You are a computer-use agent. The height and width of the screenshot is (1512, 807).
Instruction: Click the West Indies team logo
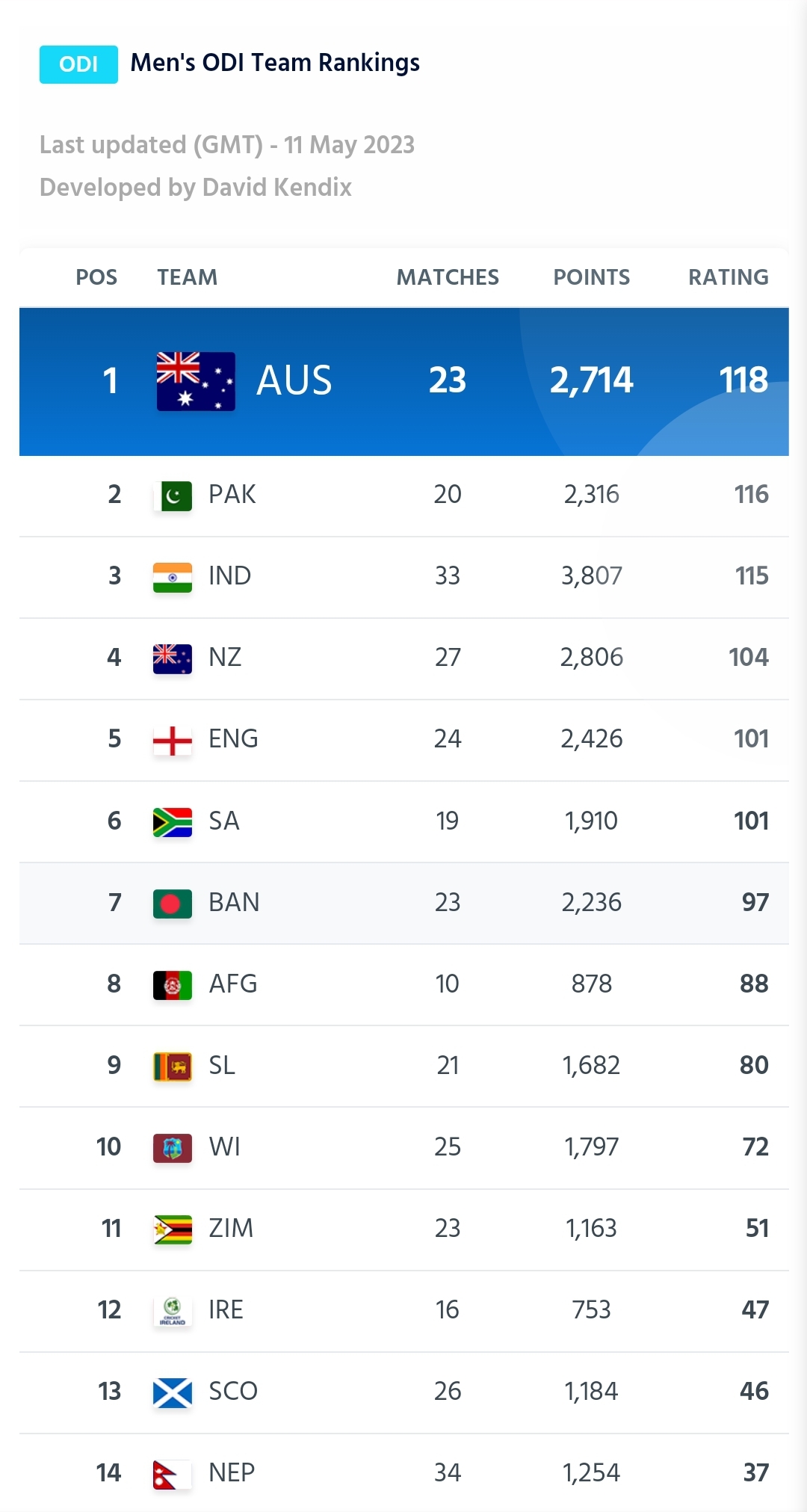tap(173, 1148)
